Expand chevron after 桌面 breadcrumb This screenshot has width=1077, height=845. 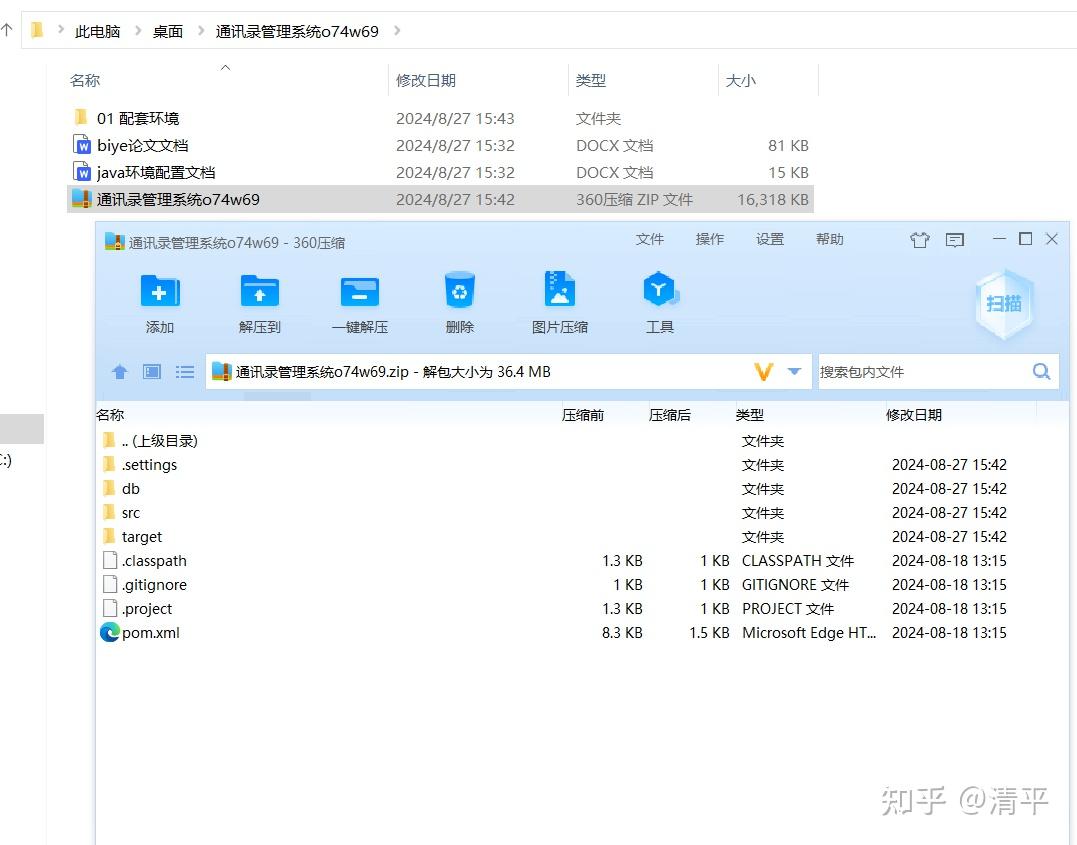[200, 31]
